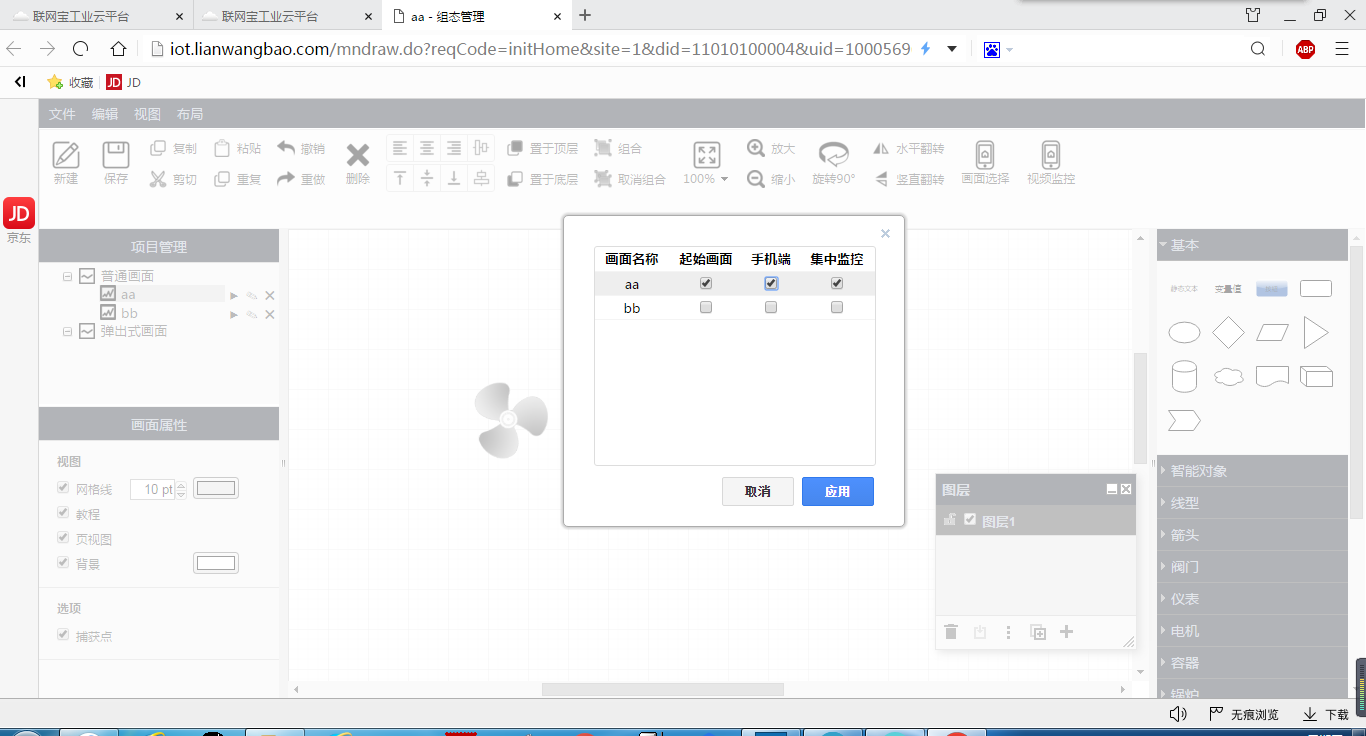The image size is (1366, 736).
Task: Expand the 线型 section
Action: pos(1252,503)
